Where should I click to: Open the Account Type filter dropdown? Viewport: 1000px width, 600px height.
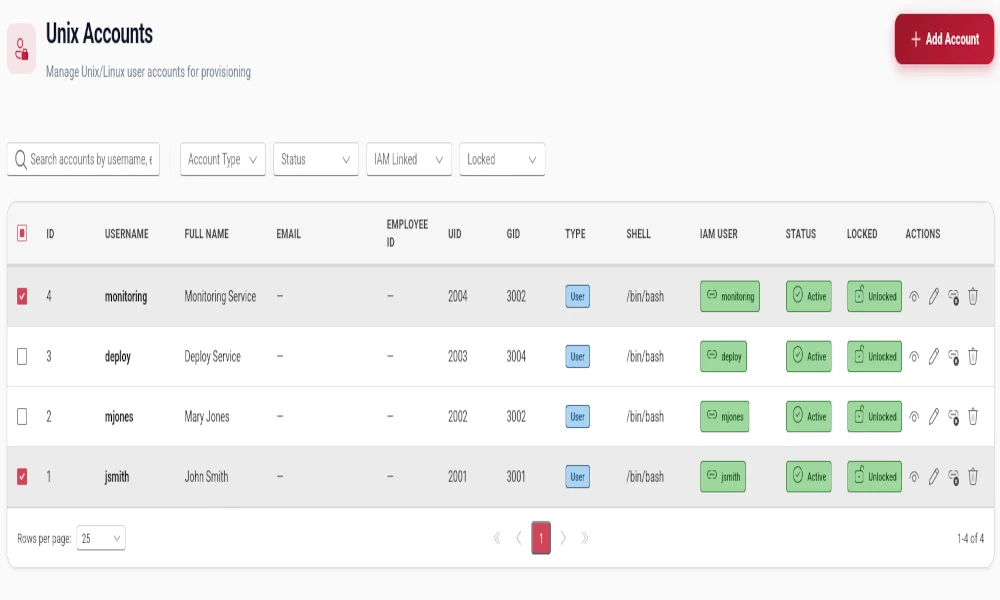223,159
